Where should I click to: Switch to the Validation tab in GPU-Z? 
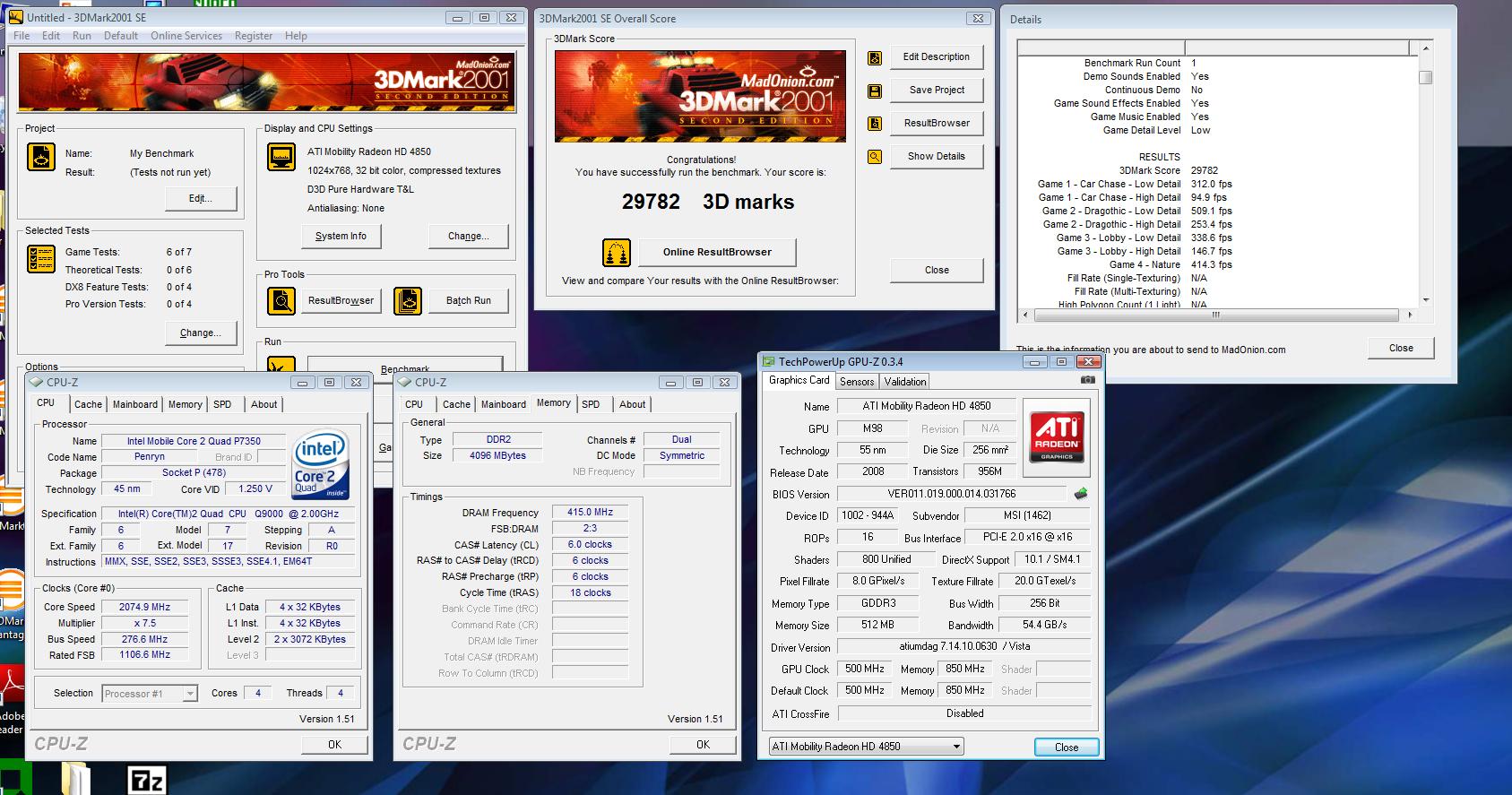click(905, 382)
